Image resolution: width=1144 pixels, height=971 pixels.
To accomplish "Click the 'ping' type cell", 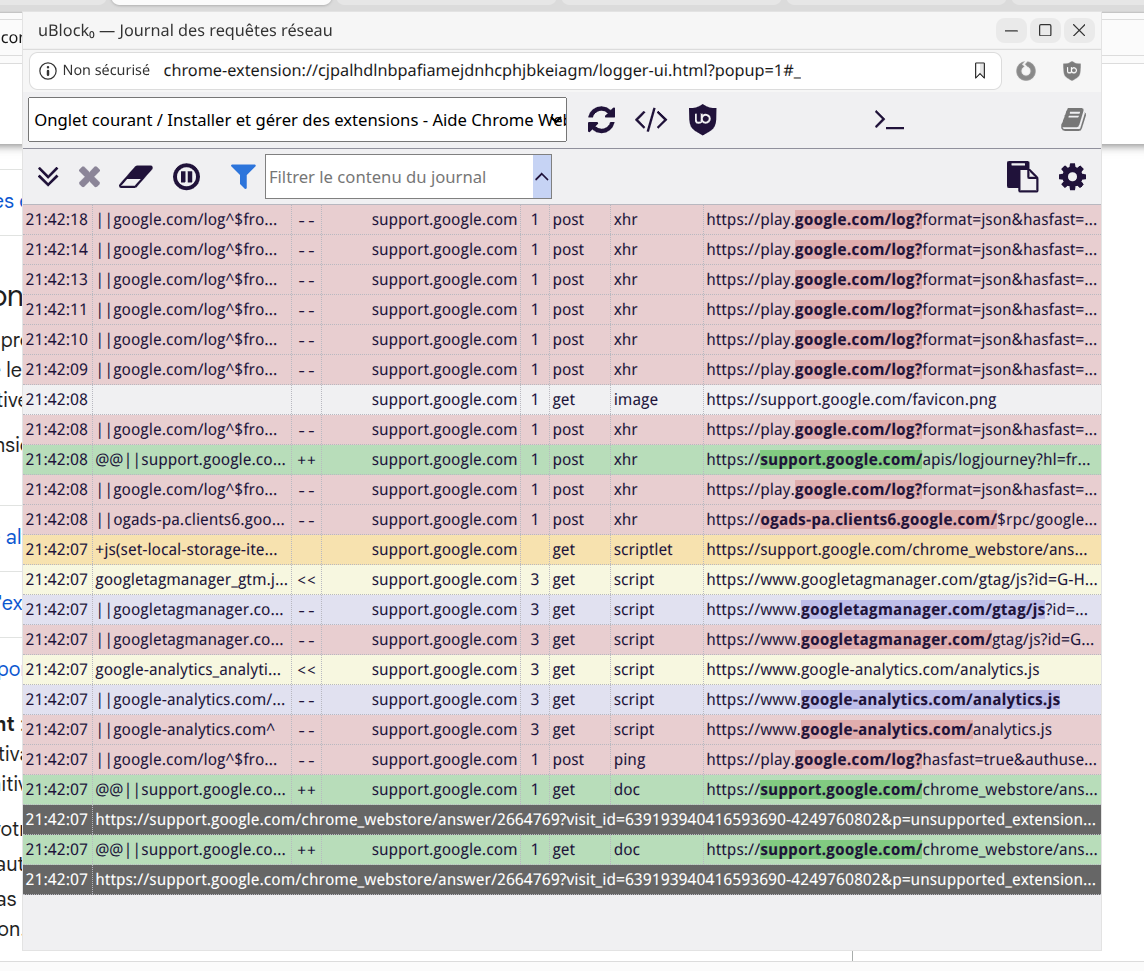I will coord(657,759).
